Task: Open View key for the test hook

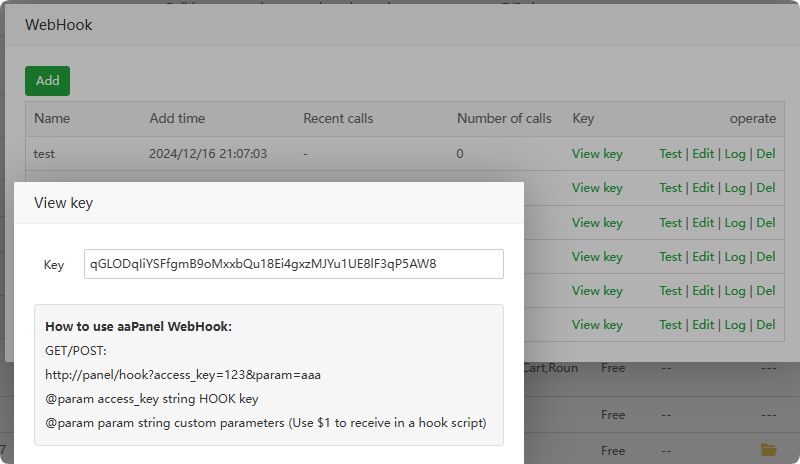Action: (x=597, y=154)
